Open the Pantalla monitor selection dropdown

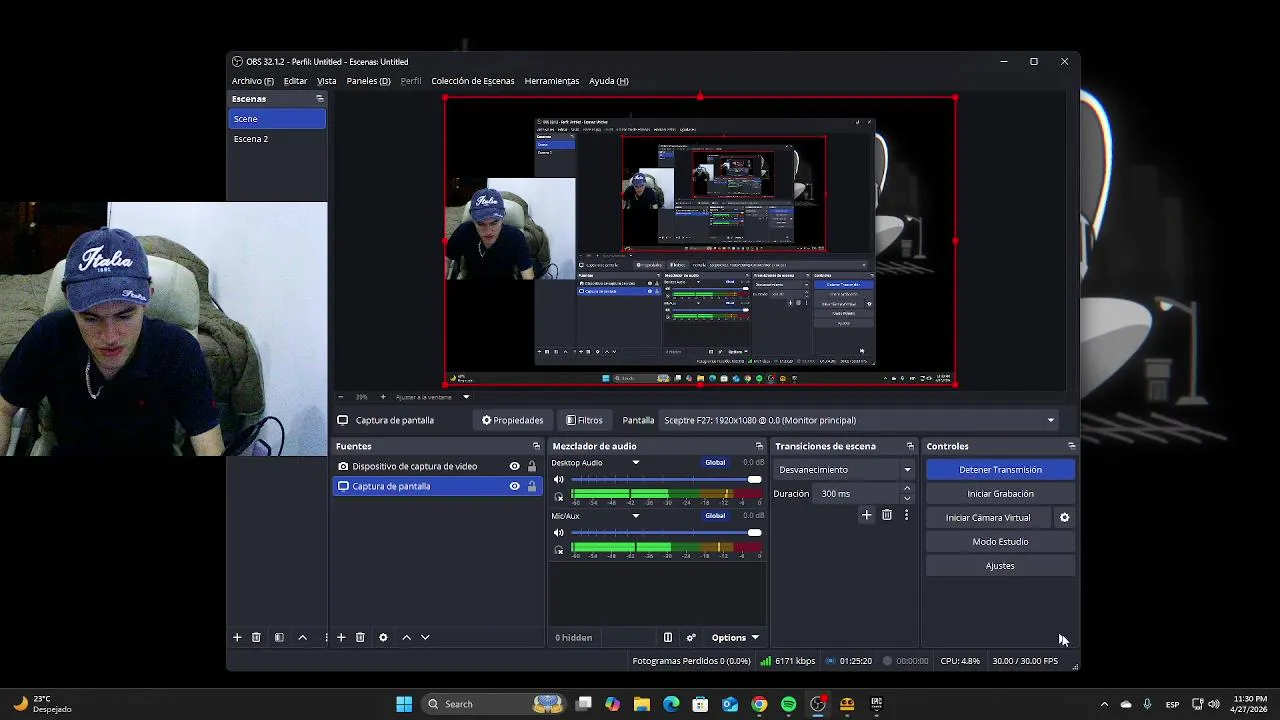tap(858, 420)
